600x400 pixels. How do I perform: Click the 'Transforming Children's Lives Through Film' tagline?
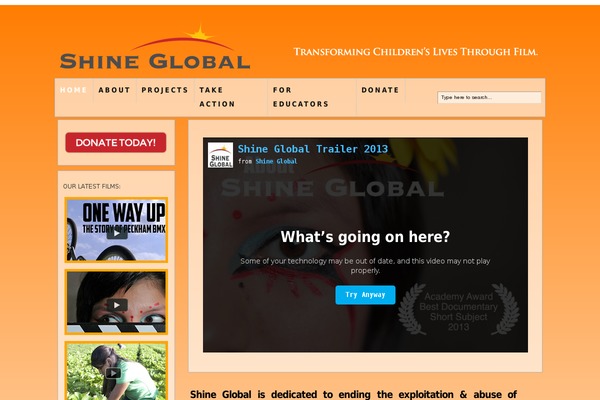[x=416, y=52]
